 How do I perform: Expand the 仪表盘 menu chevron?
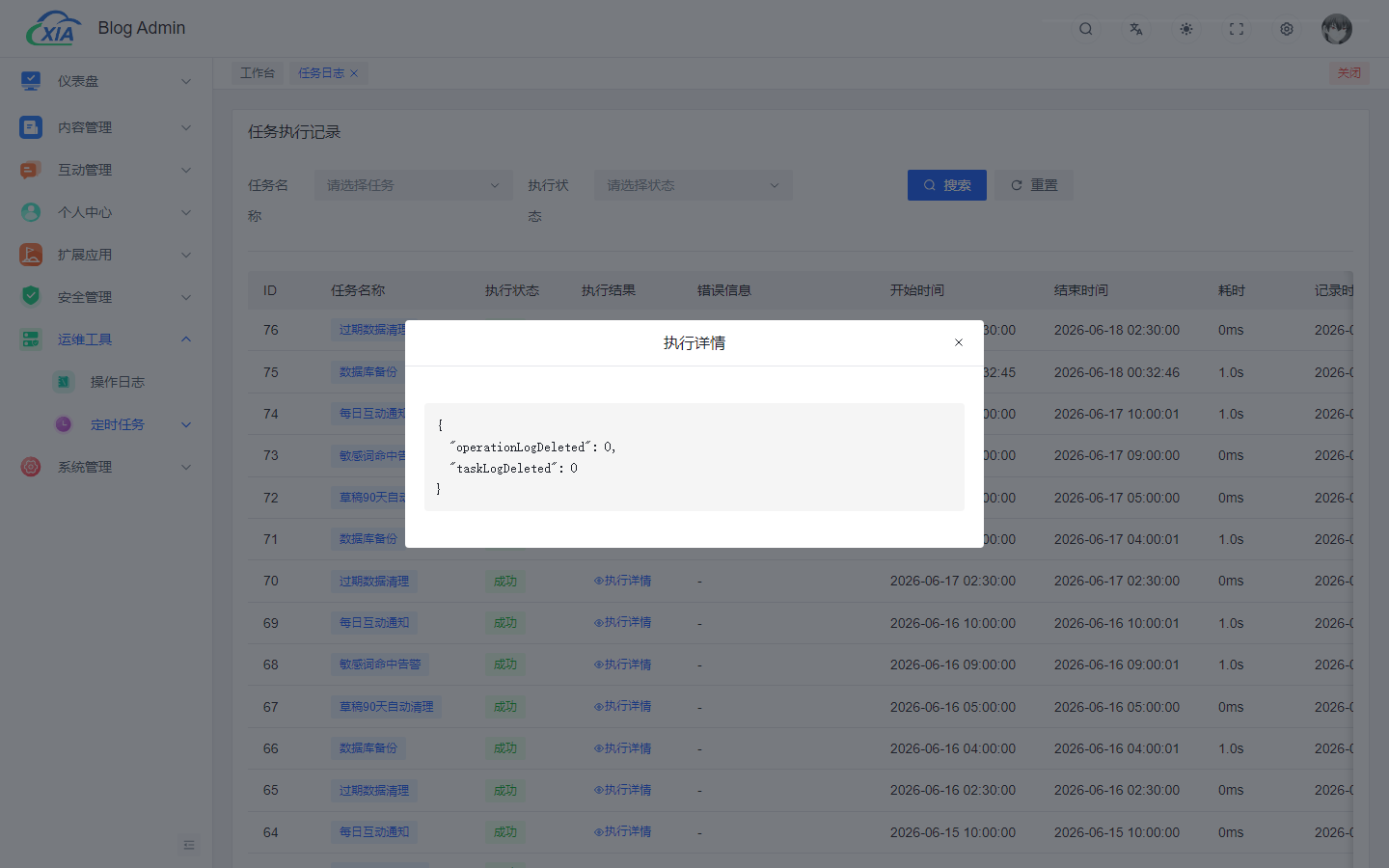(186, 81)
